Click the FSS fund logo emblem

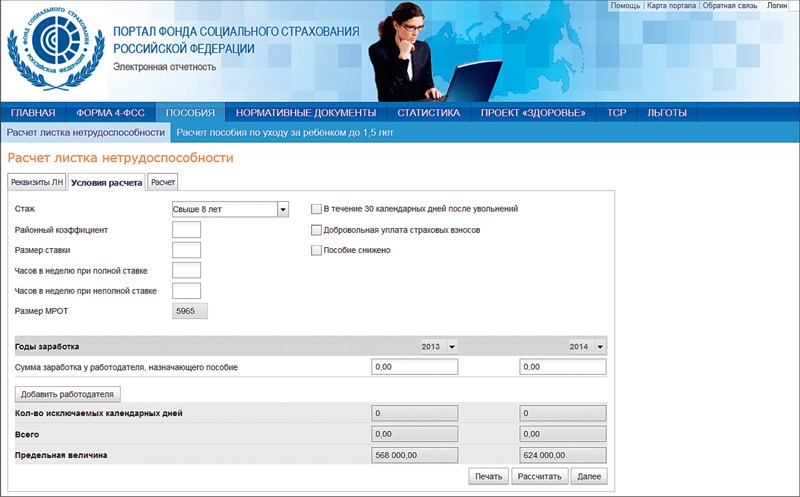(54, 48)
